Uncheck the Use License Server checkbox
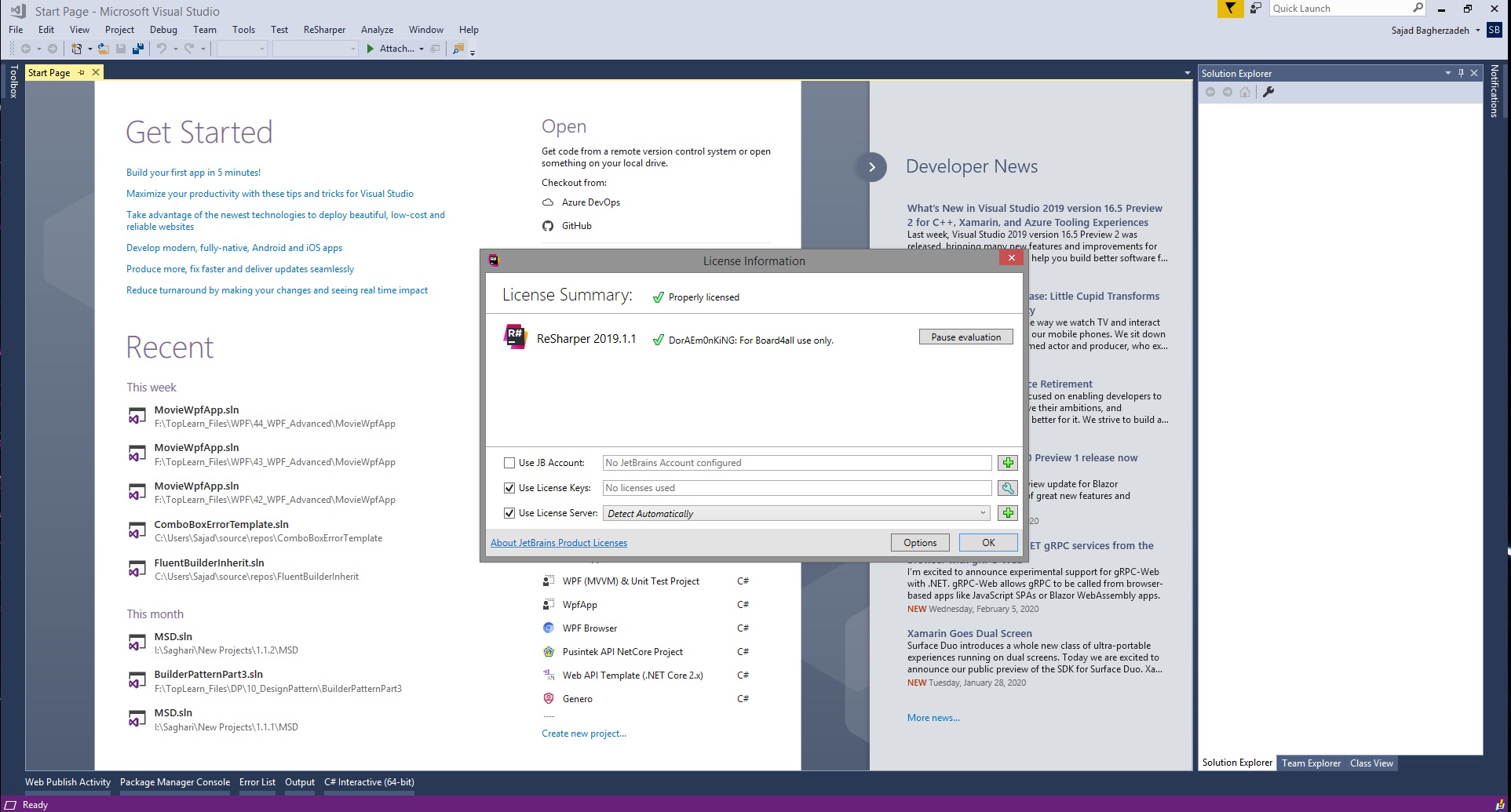This screenshot has width=1511, height=812. click(509, 513)
